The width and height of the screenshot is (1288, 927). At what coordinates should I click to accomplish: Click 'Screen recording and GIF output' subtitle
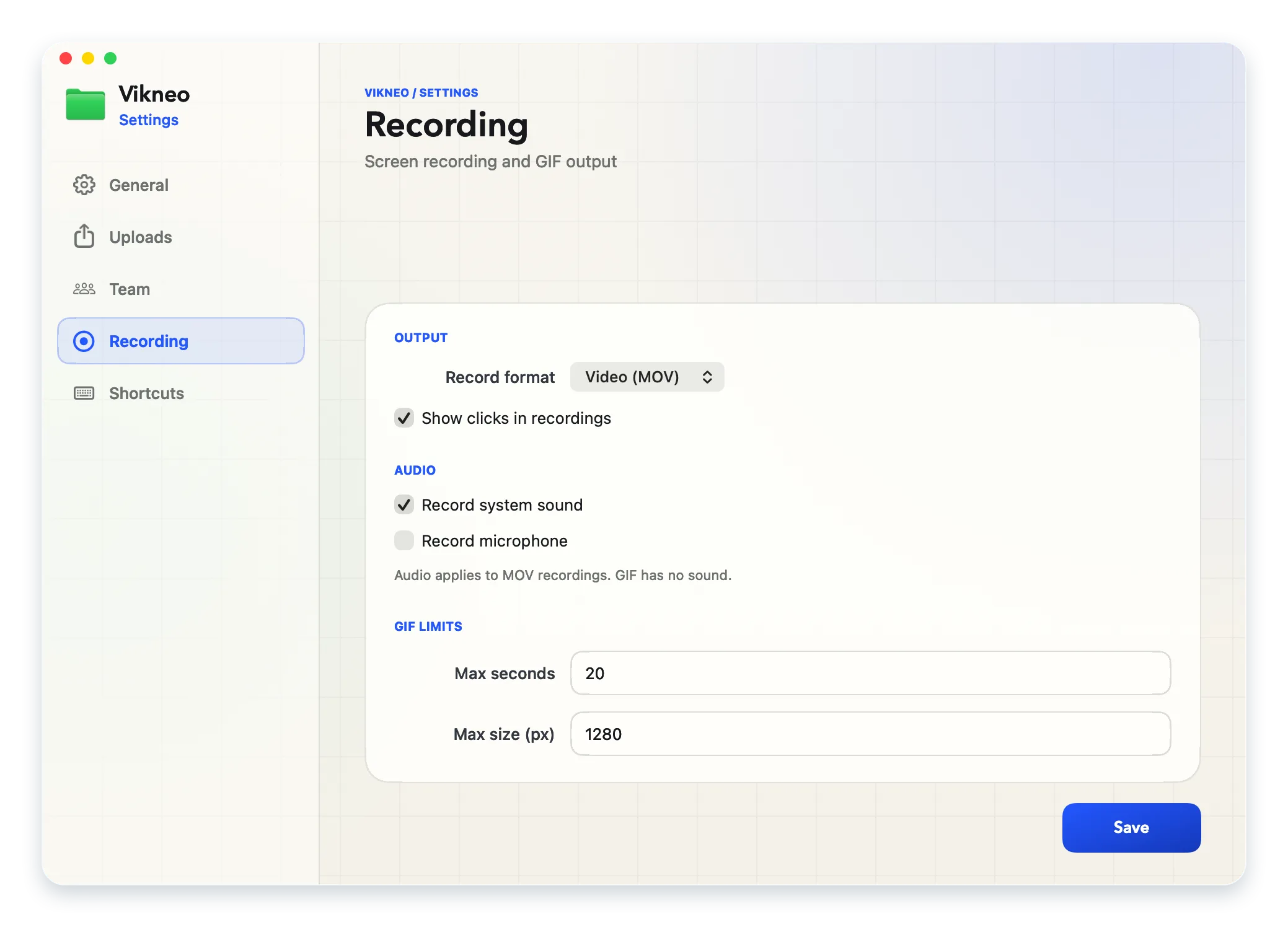(490, 162)
